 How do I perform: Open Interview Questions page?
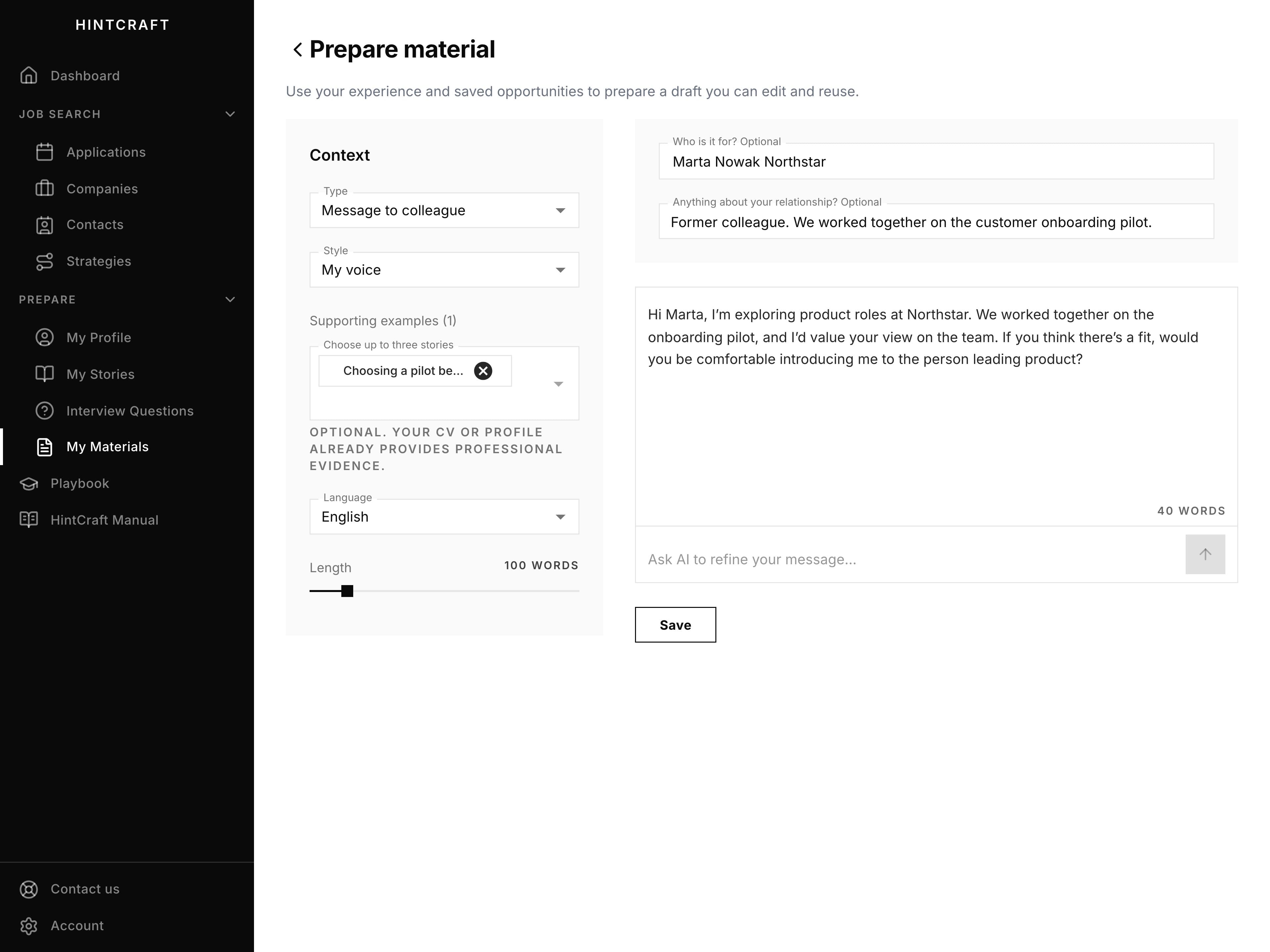point(130,411)
